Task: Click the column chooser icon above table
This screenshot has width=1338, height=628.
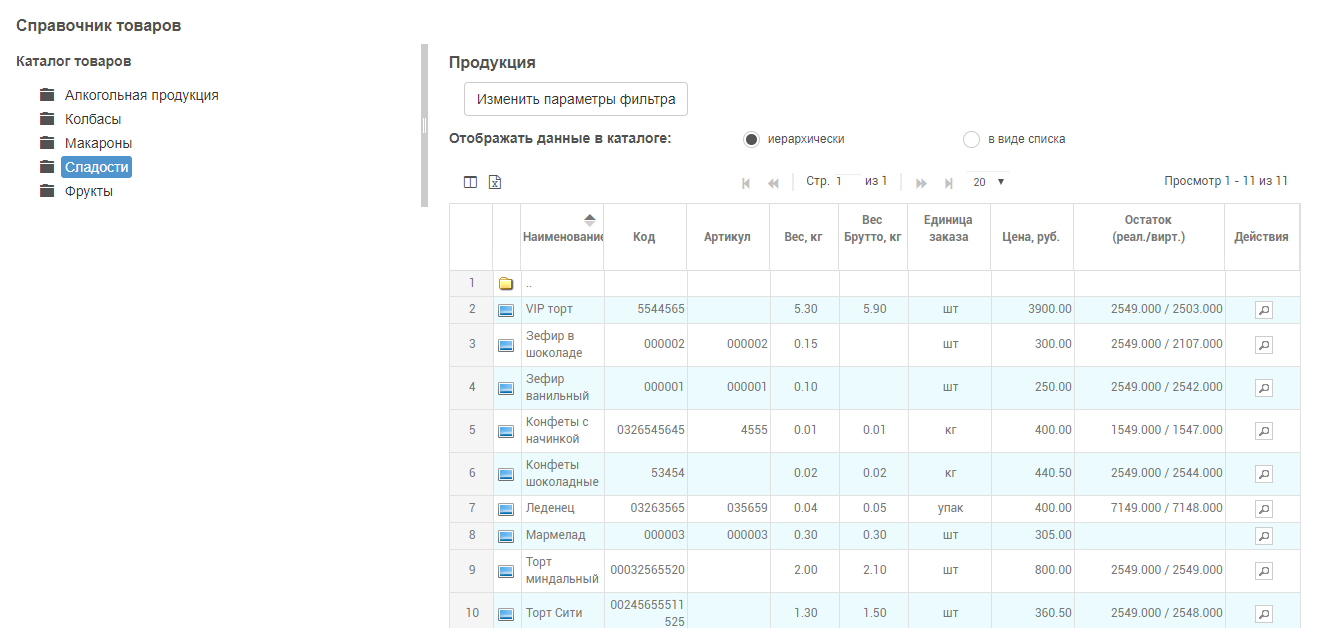Action: point(470,182)
